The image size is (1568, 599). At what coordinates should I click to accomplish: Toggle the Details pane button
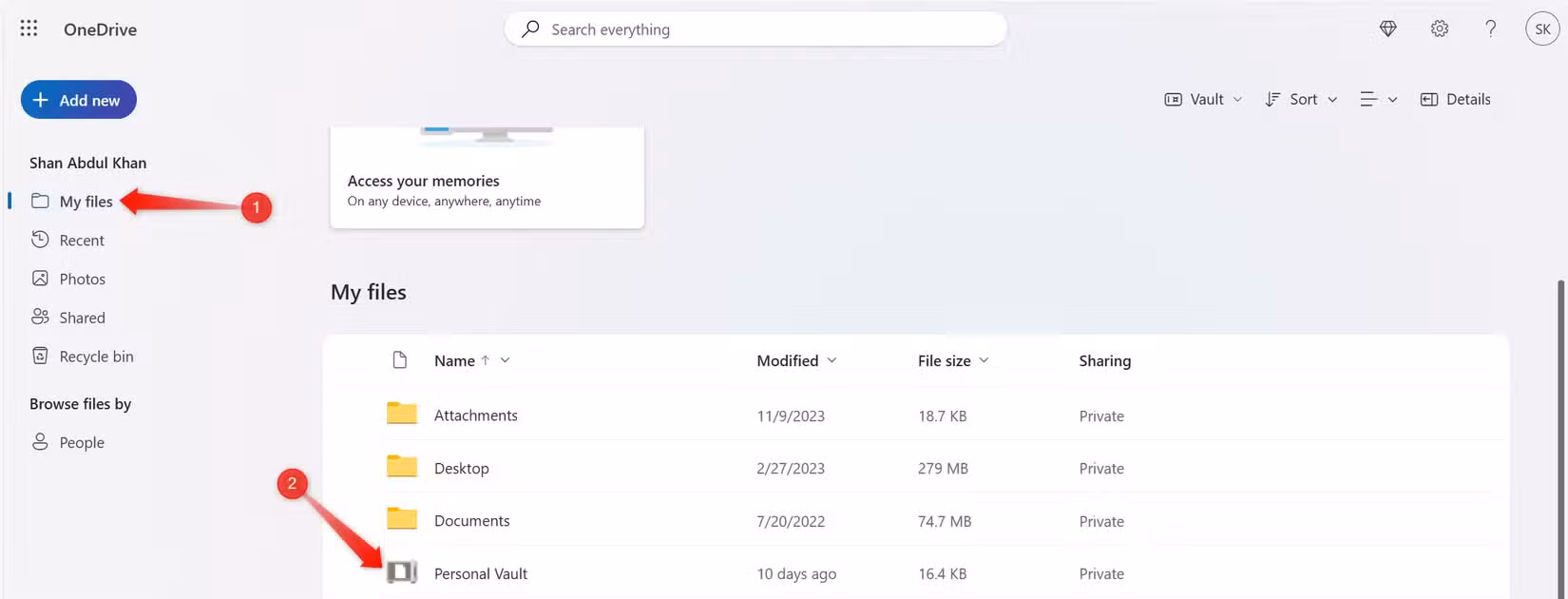pyautogui.click(x=1455, y=99)
